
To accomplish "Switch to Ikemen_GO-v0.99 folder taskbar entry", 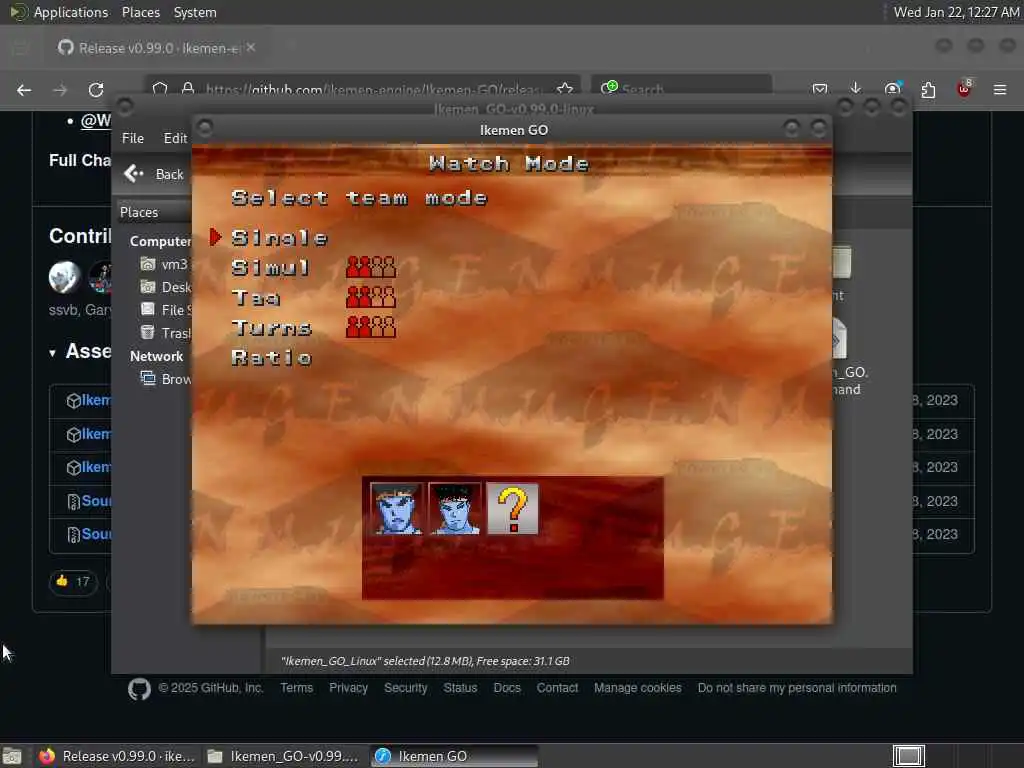I will [x=283, y=756].
